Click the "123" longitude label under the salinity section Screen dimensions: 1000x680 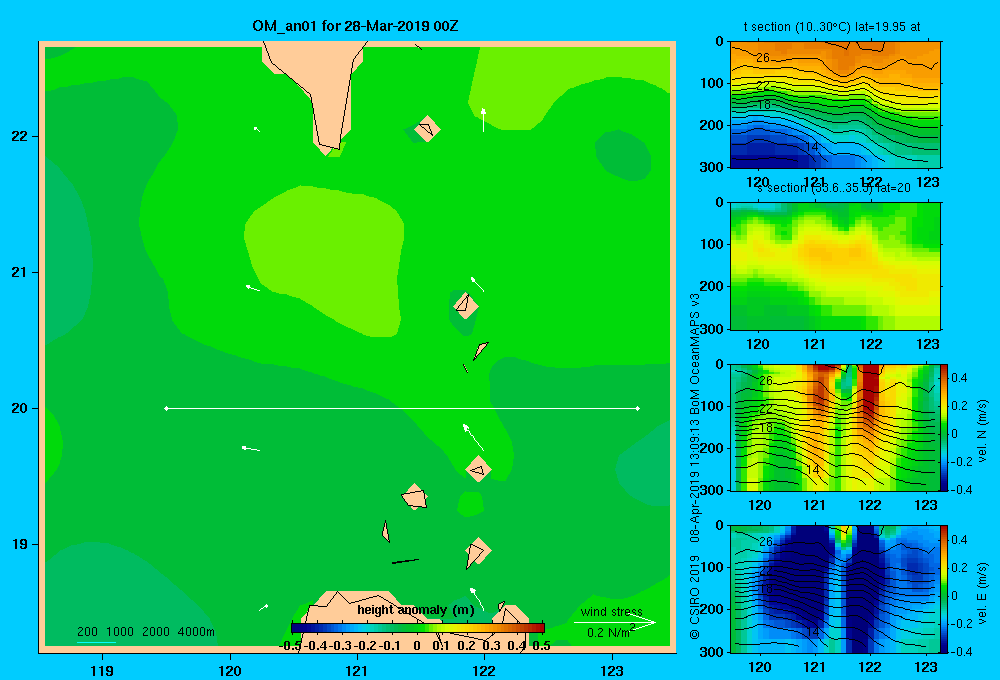tap(927, 344)
